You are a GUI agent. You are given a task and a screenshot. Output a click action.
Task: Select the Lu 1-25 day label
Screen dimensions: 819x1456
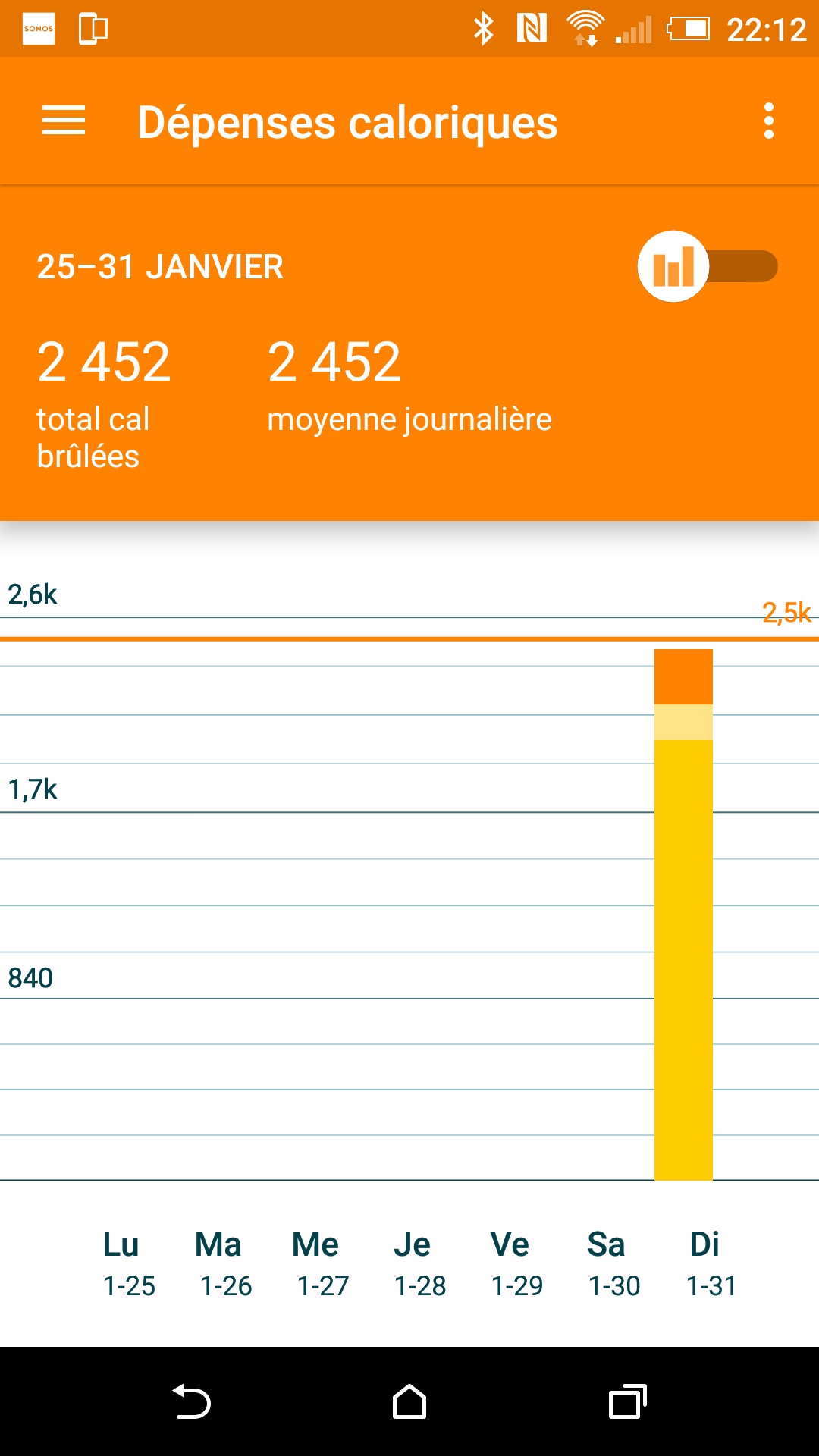pyautogui.click(x=129, y=1263)
